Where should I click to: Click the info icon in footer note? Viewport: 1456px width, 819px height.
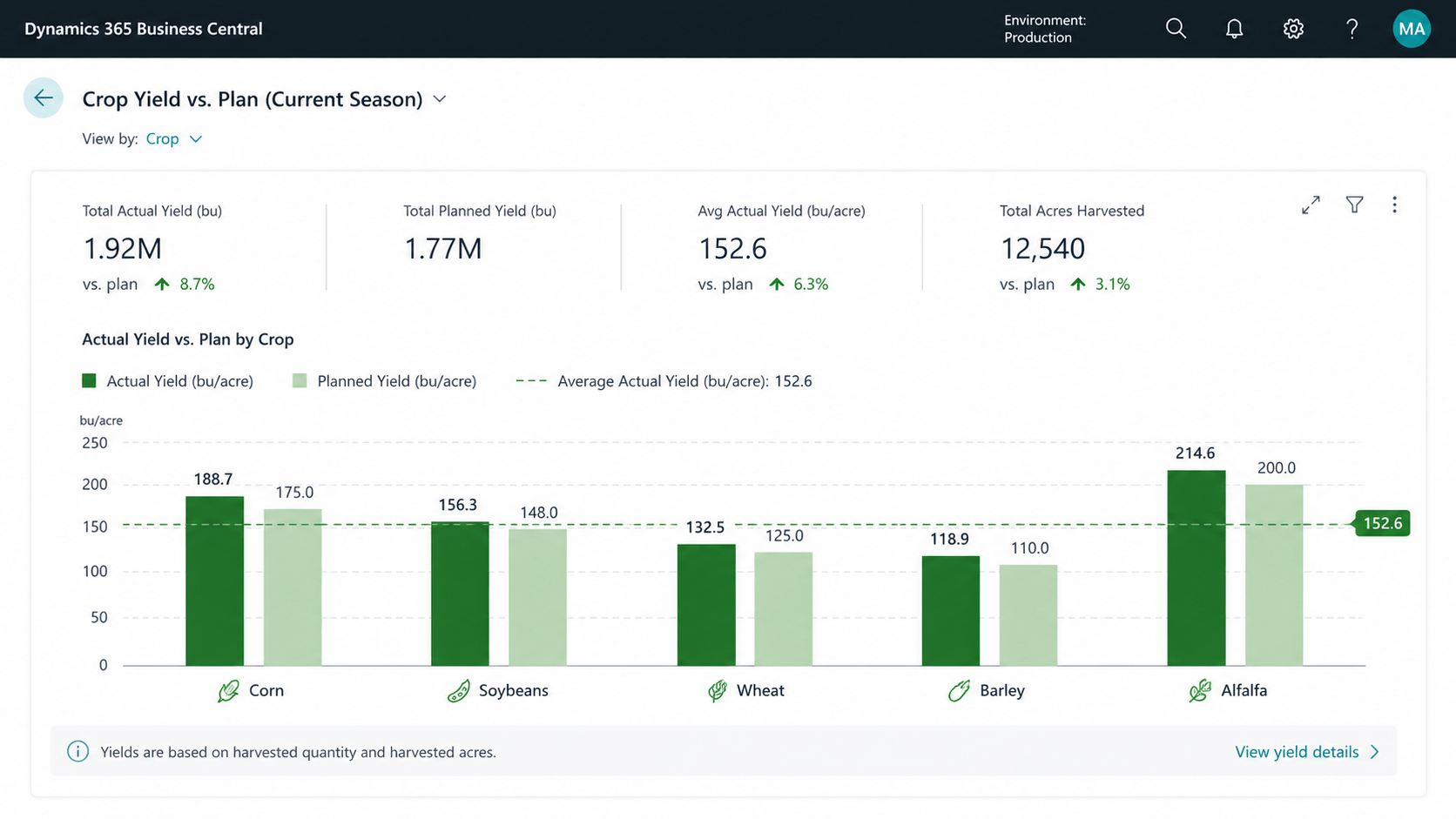pos(78,751)
